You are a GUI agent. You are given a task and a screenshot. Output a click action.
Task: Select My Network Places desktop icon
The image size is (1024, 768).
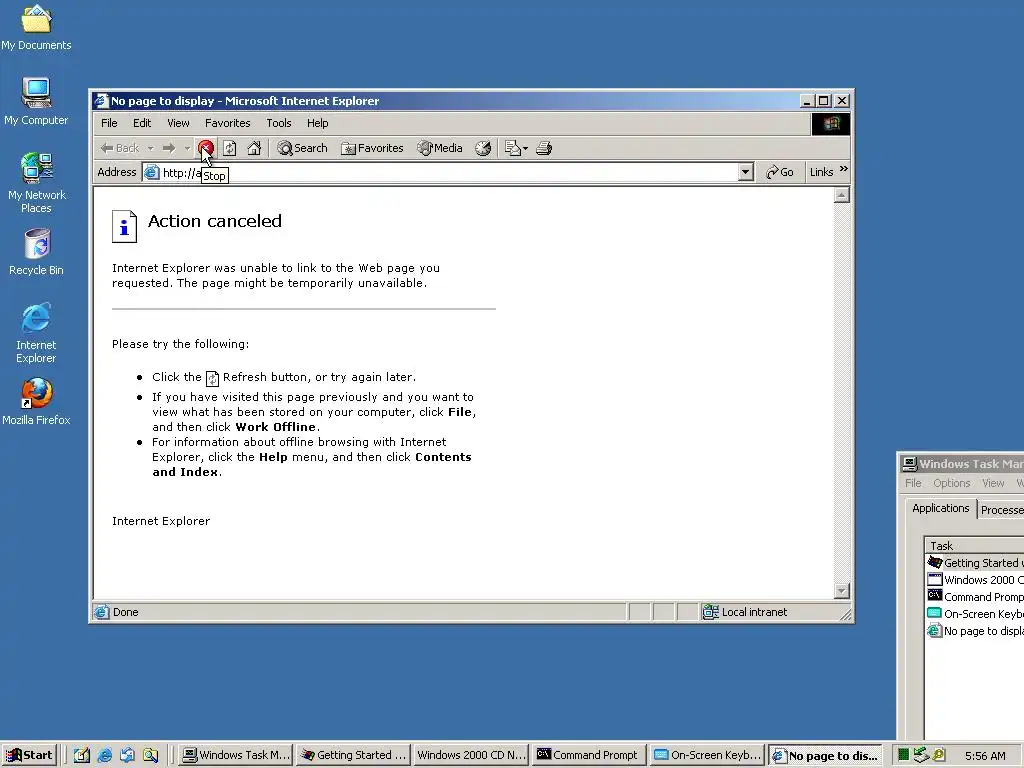[37, 183]
